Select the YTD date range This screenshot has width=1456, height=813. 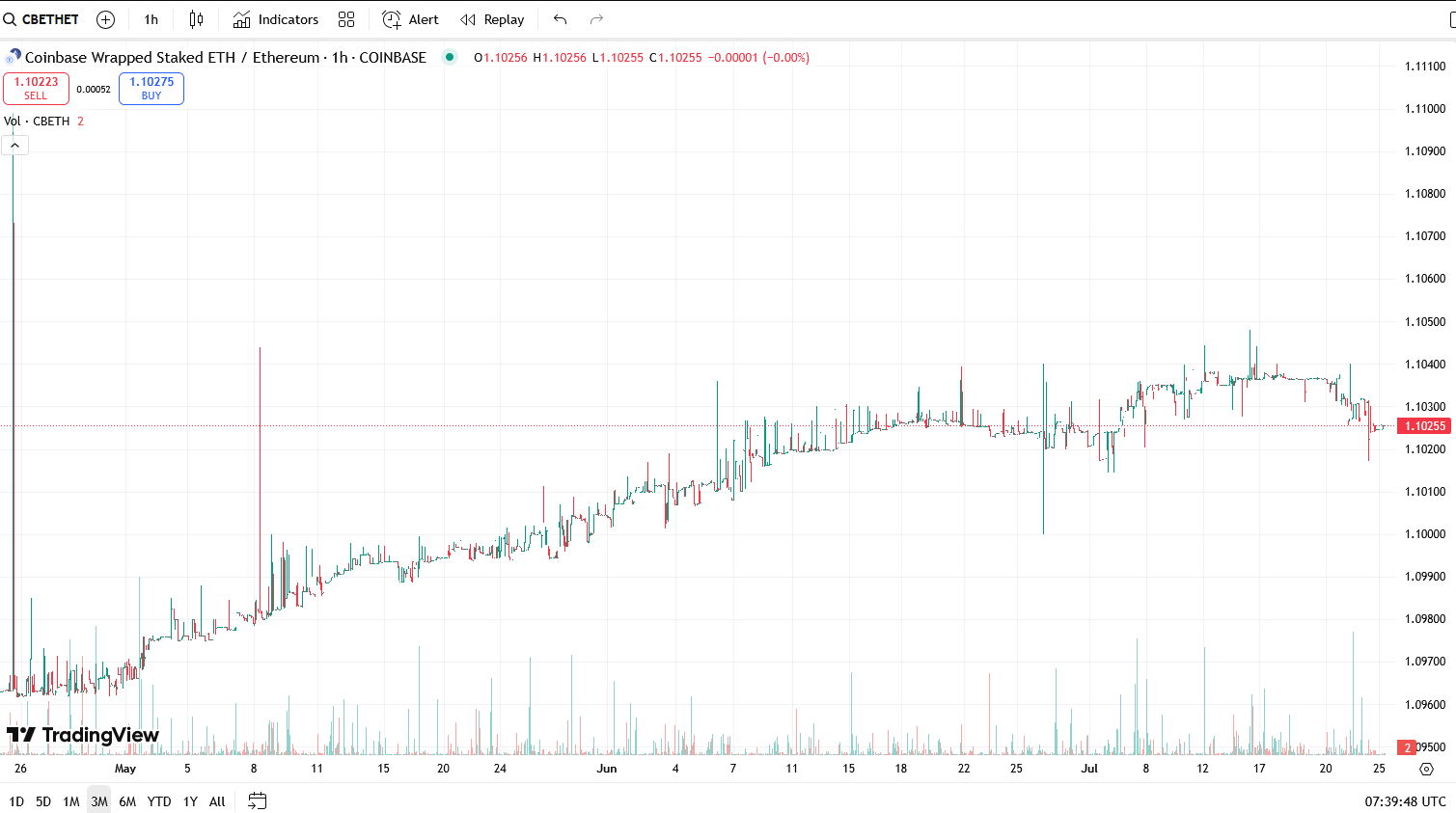(x=159, y=801)
